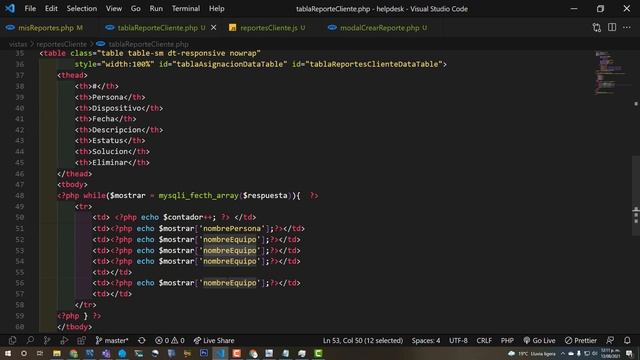Viewport: 640px width, 360px height.
Task: Click the taskbar clock and date
Action: pos(610,353)
